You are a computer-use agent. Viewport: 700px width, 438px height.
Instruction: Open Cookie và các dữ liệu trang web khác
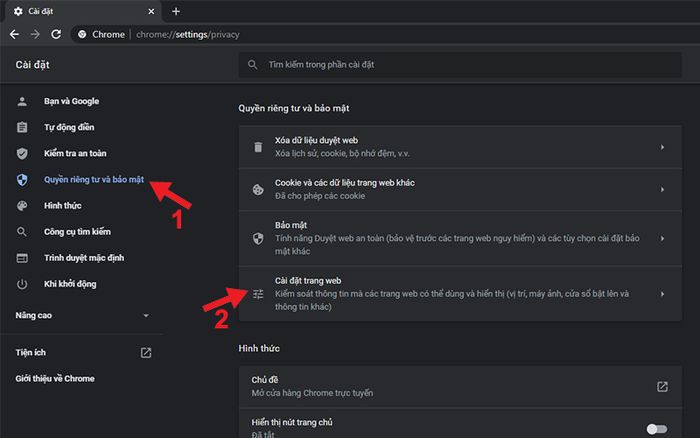[460, 189]
